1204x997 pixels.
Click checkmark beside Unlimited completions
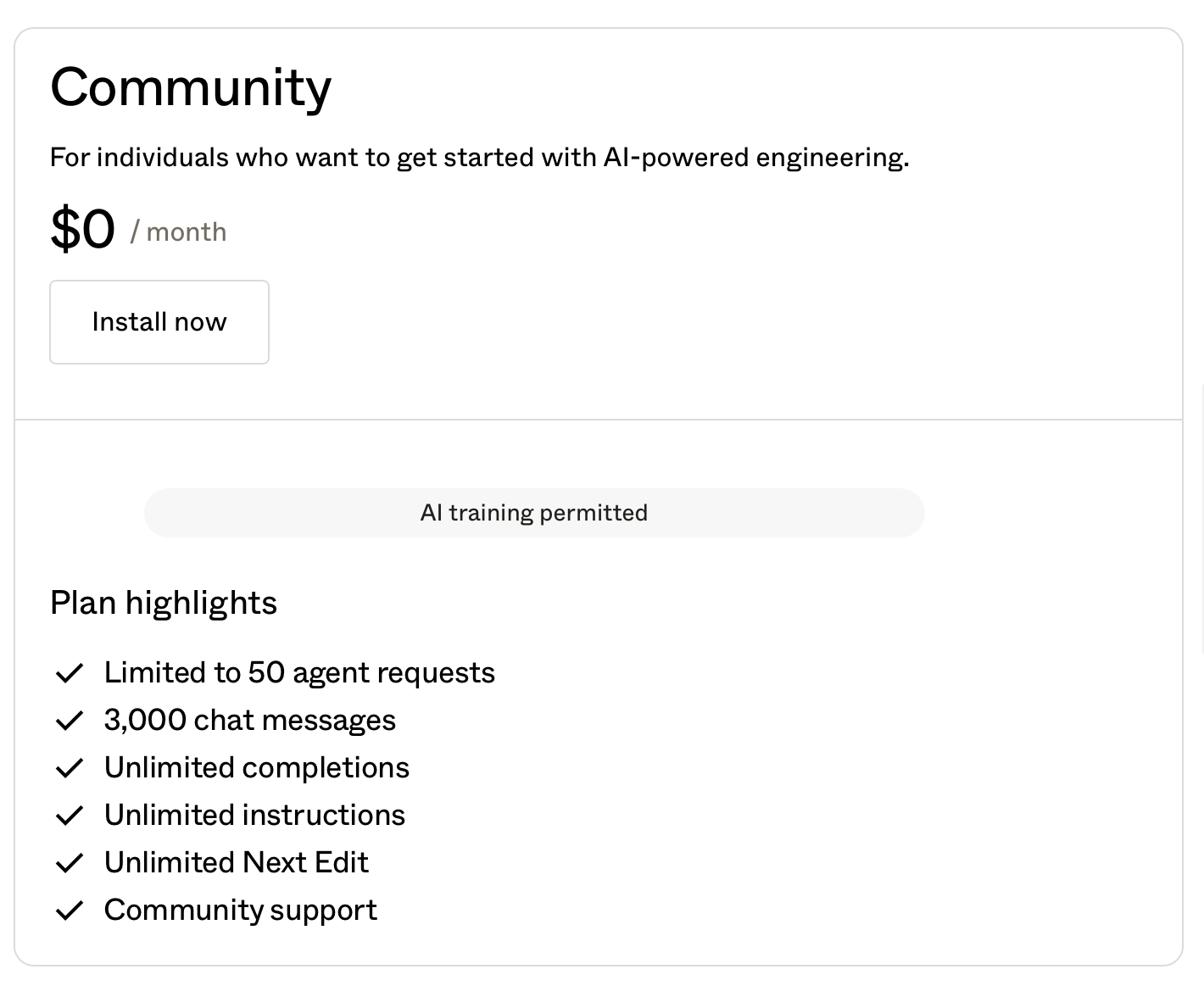point(69,768)
